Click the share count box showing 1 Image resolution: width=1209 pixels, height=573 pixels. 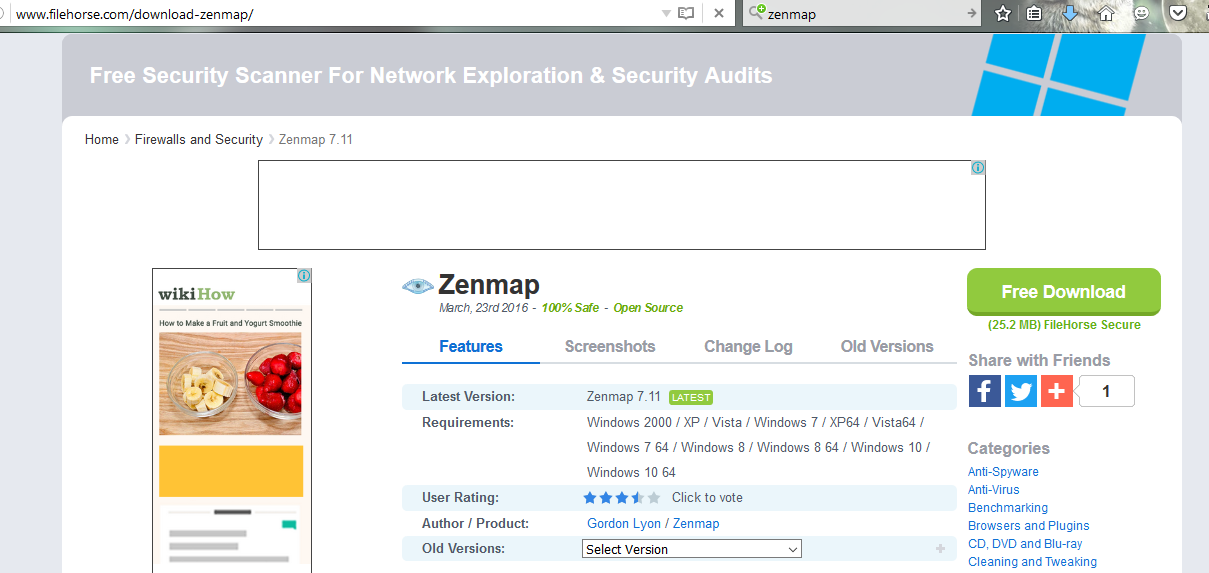[x=1106, y=391]
